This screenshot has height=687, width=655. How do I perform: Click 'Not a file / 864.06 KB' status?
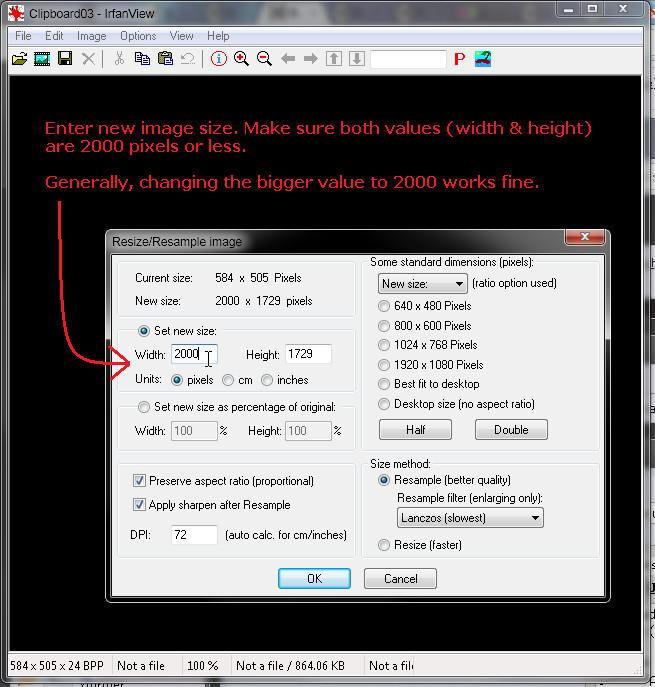click(290, 666)
